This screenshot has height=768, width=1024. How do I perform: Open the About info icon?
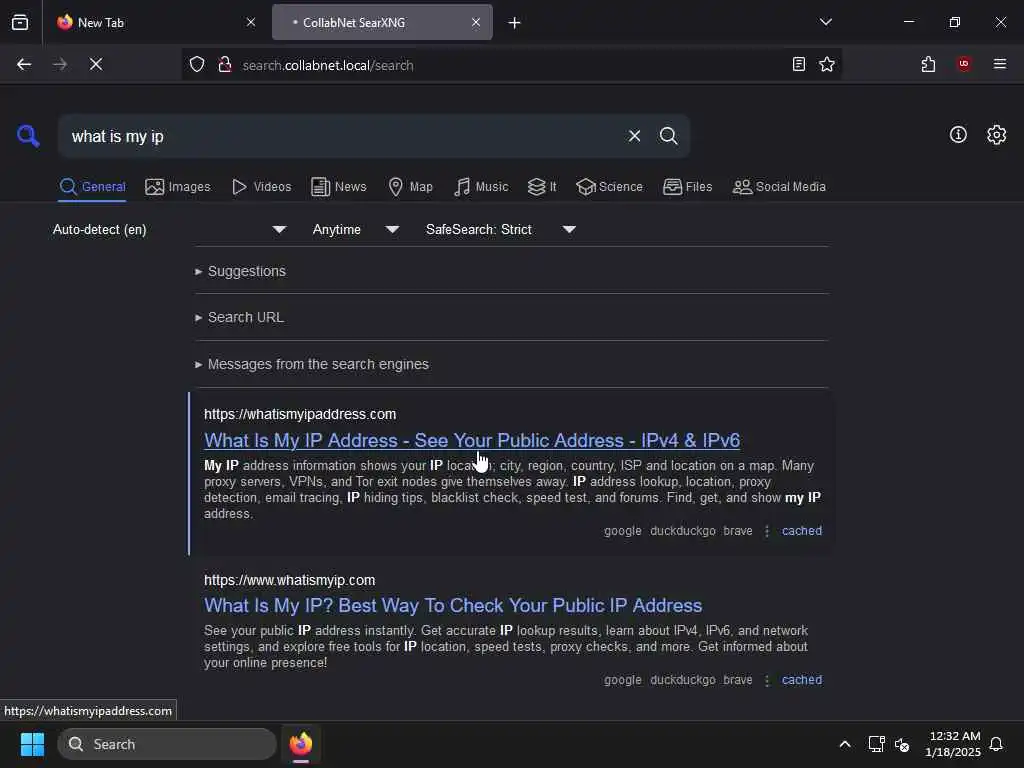(x=958, y=135)
